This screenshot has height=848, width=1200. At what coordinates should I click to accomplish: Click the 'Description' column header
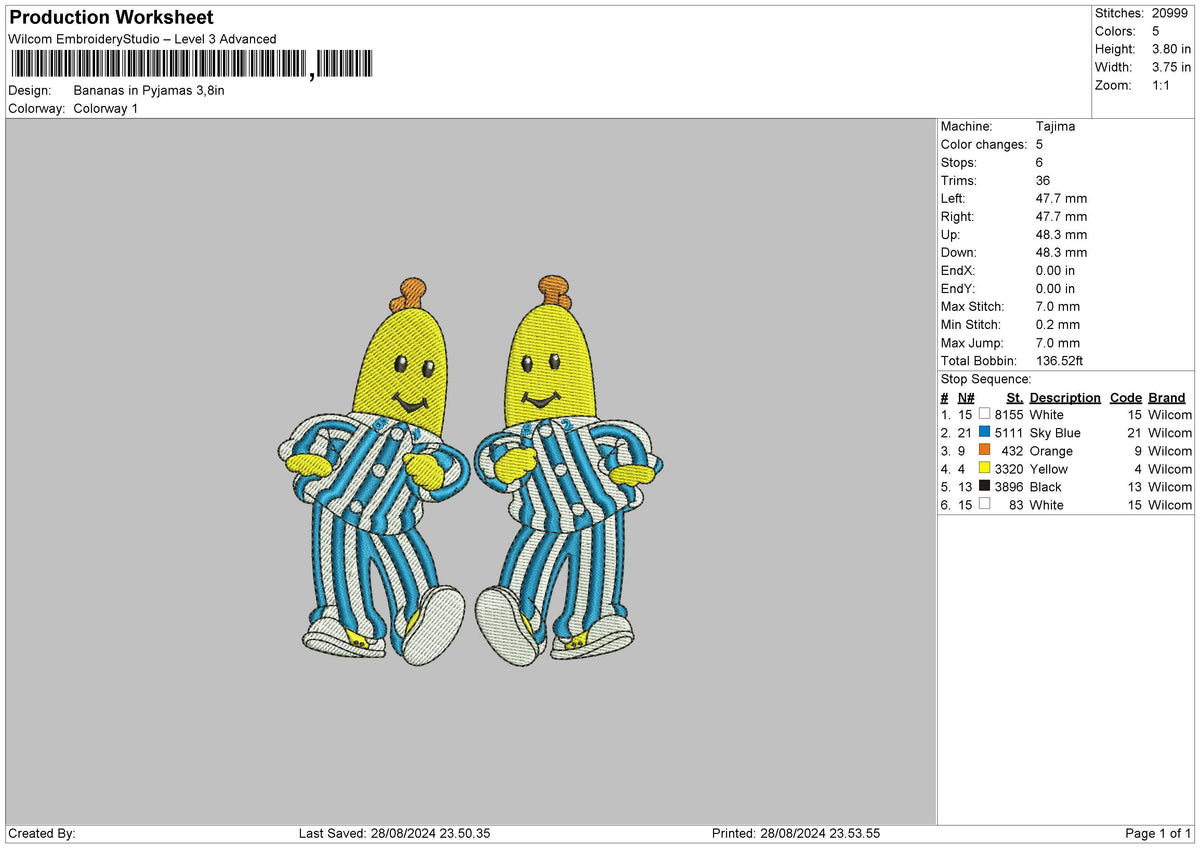[x=1065, y=397]
